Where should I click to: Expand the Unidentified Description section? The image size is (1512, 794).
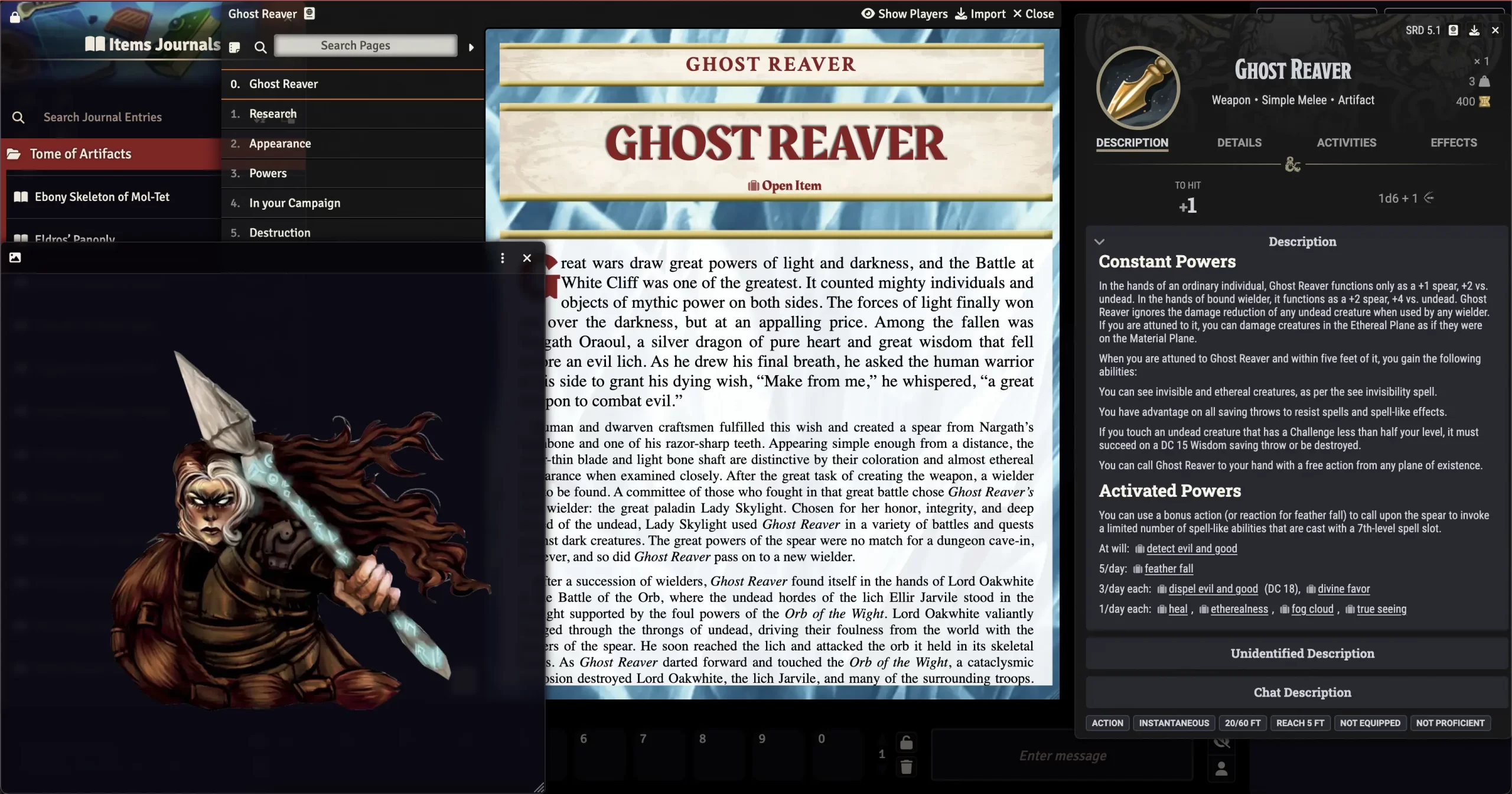1302,653
